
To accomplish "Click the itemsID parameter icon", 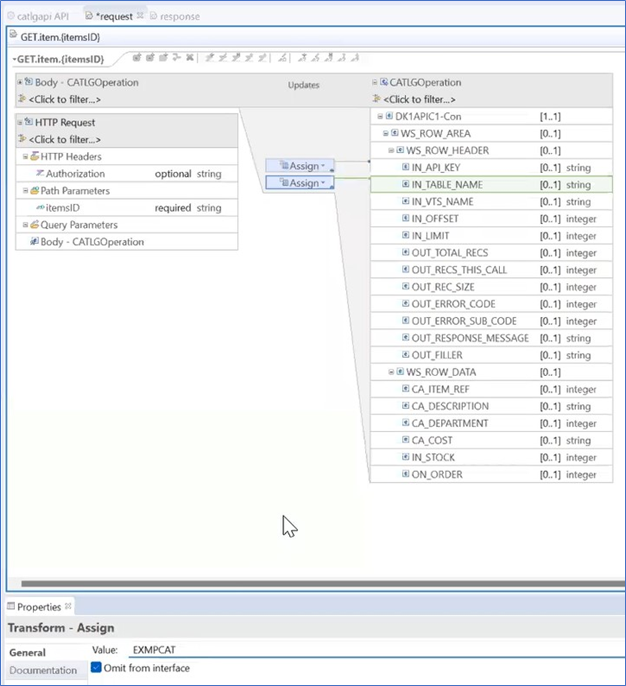I will coord(40,207).
